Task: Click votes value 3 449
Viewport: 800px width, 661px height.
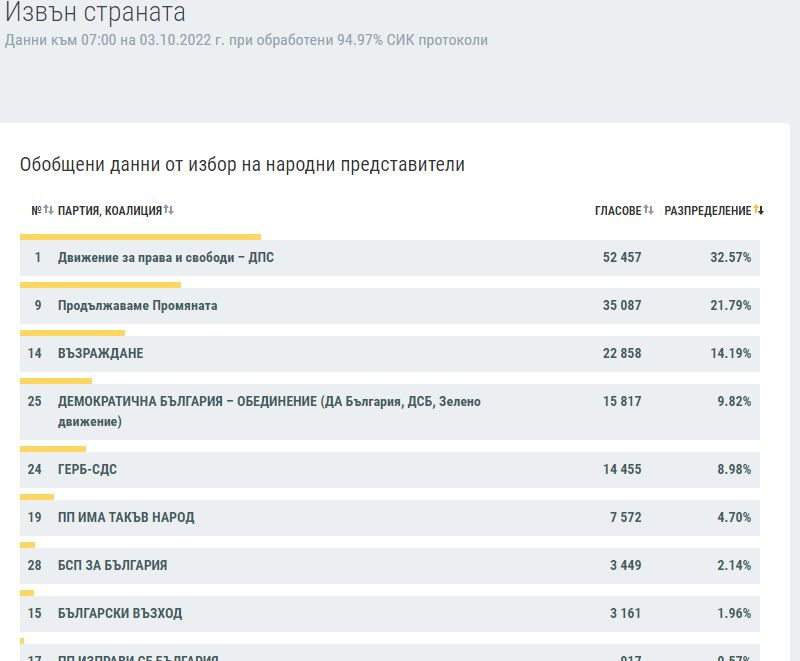Action: point(626,566)
